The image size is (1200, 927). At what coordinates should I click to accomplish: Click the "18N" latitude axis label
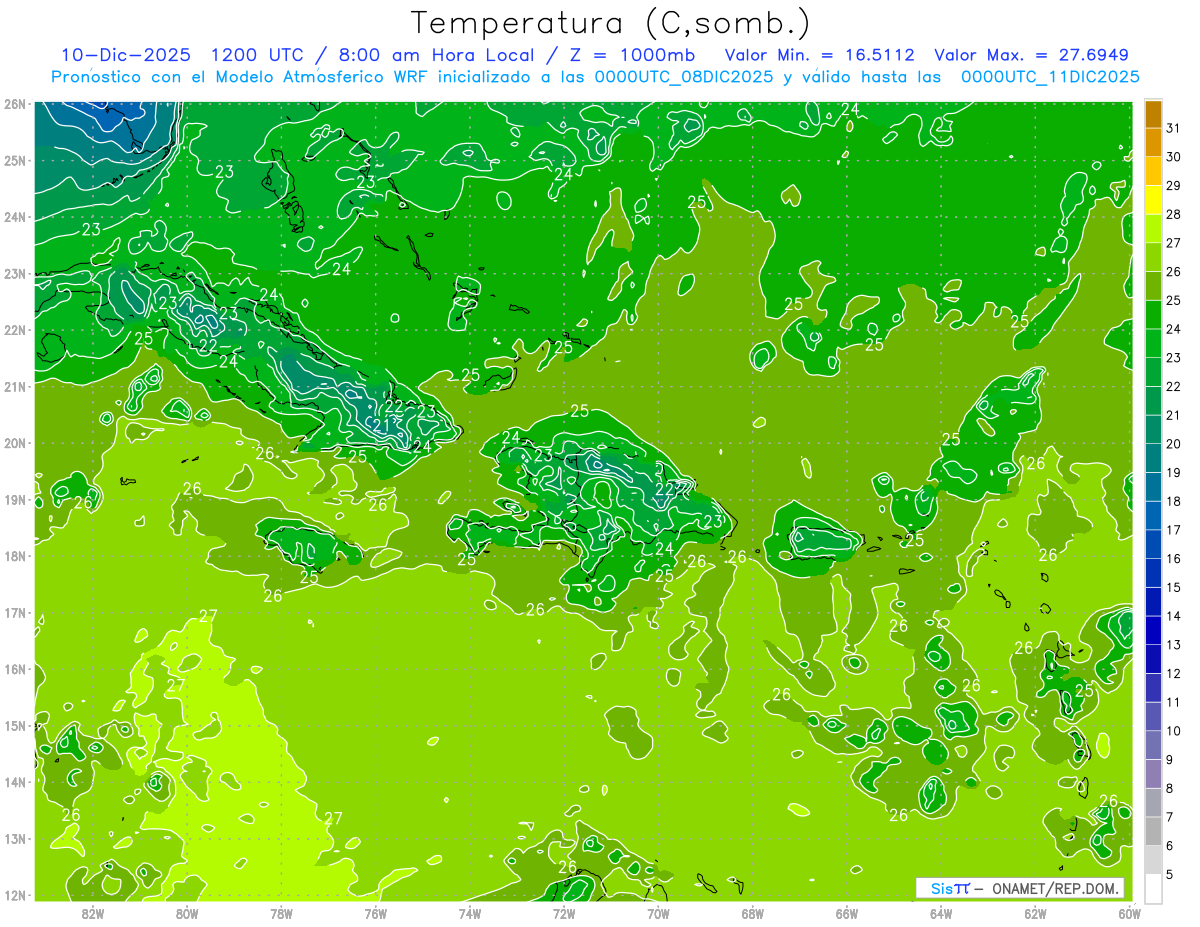pyautogui.click(x=14, y=555)
